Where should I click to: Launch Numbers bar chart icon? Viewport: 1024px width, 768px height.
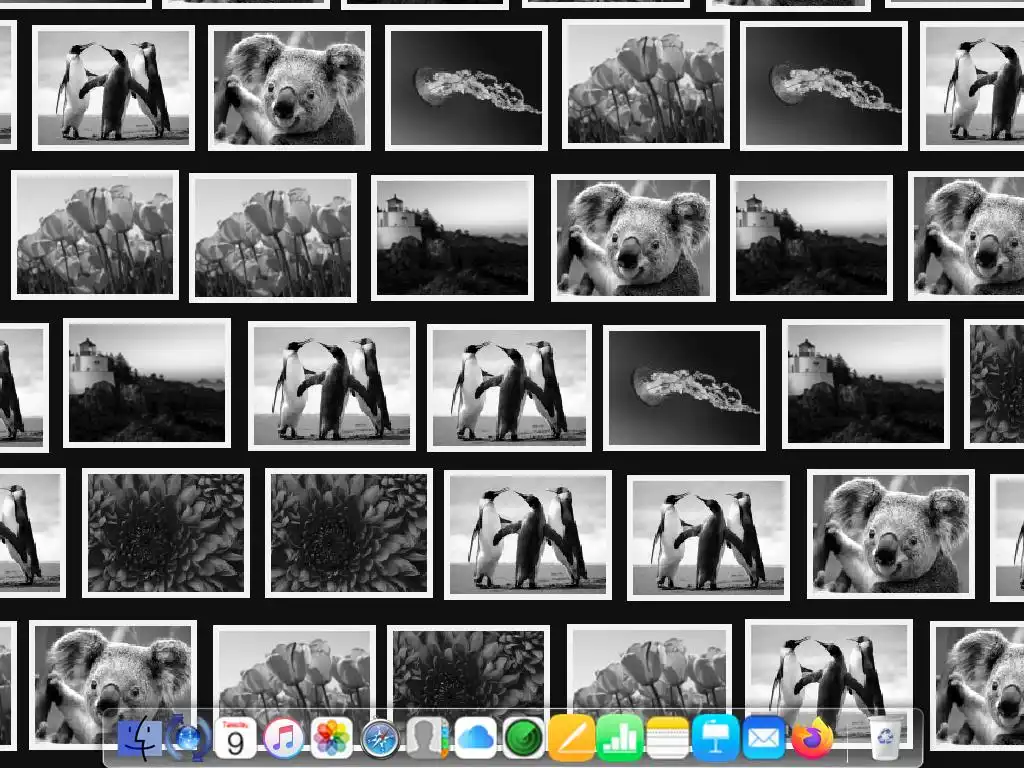[x=620, y=739]
